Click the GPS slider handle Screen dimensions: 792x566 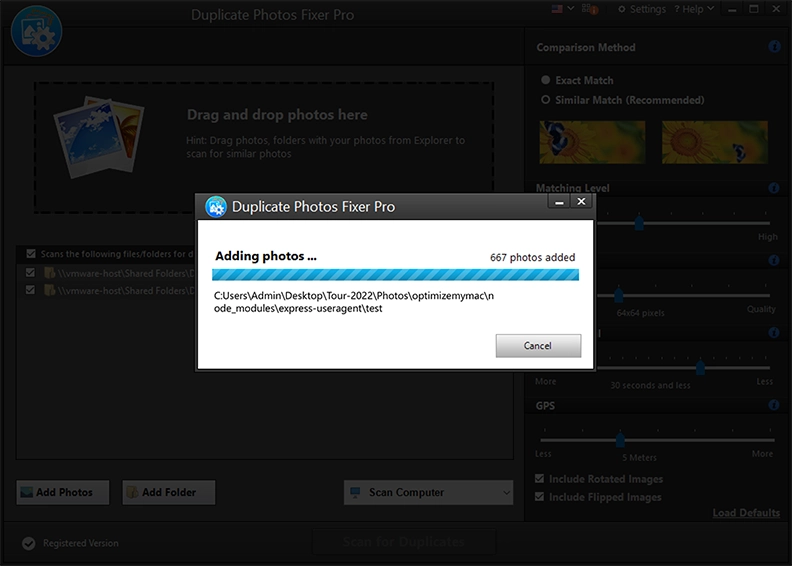(x=620, y=440)
